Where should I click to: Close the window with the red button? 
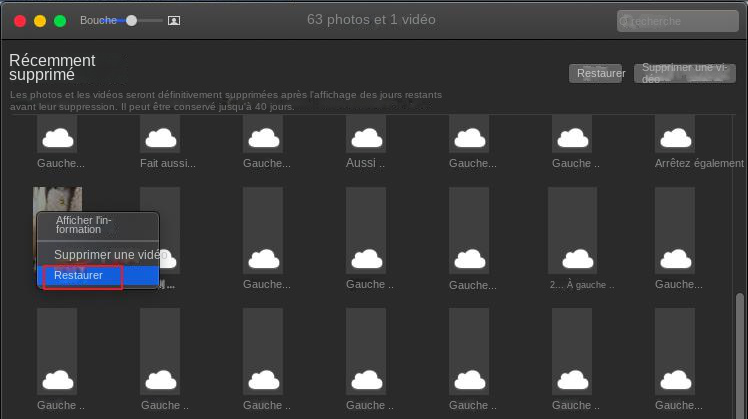(x=20, y=21)
